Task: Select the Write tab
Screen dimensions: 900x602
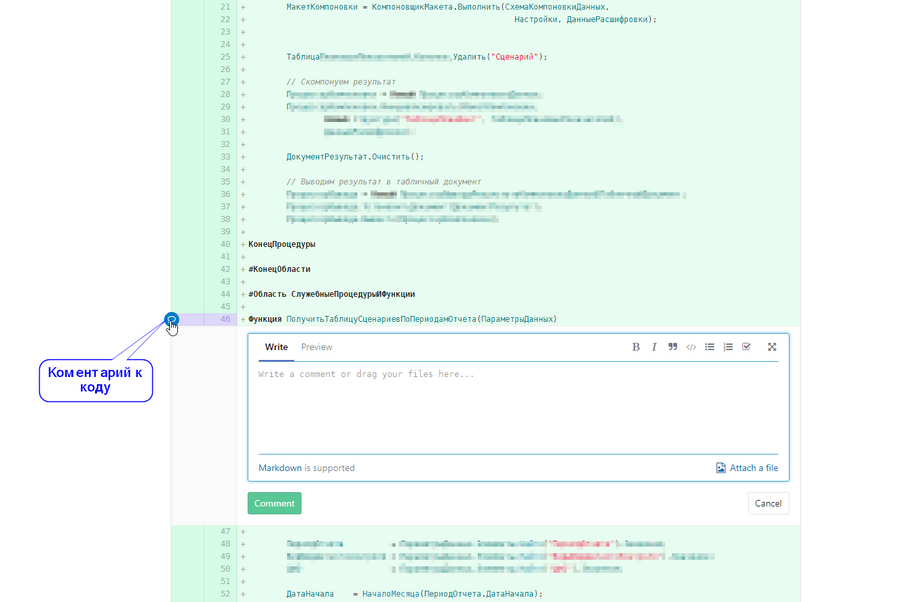Action: pos(276,347)
